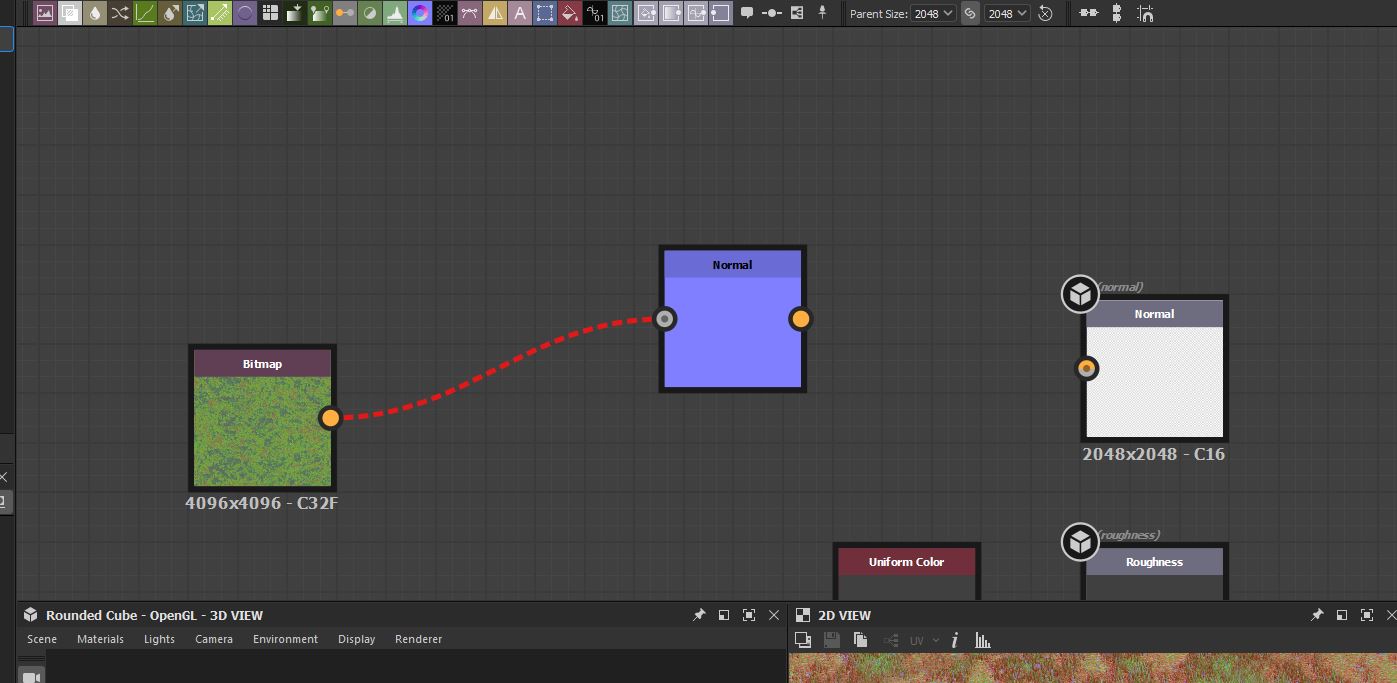Enable node snapping with the magnet icon
The height and width of the screenshot is (683, 1397).
point(1144,13)
